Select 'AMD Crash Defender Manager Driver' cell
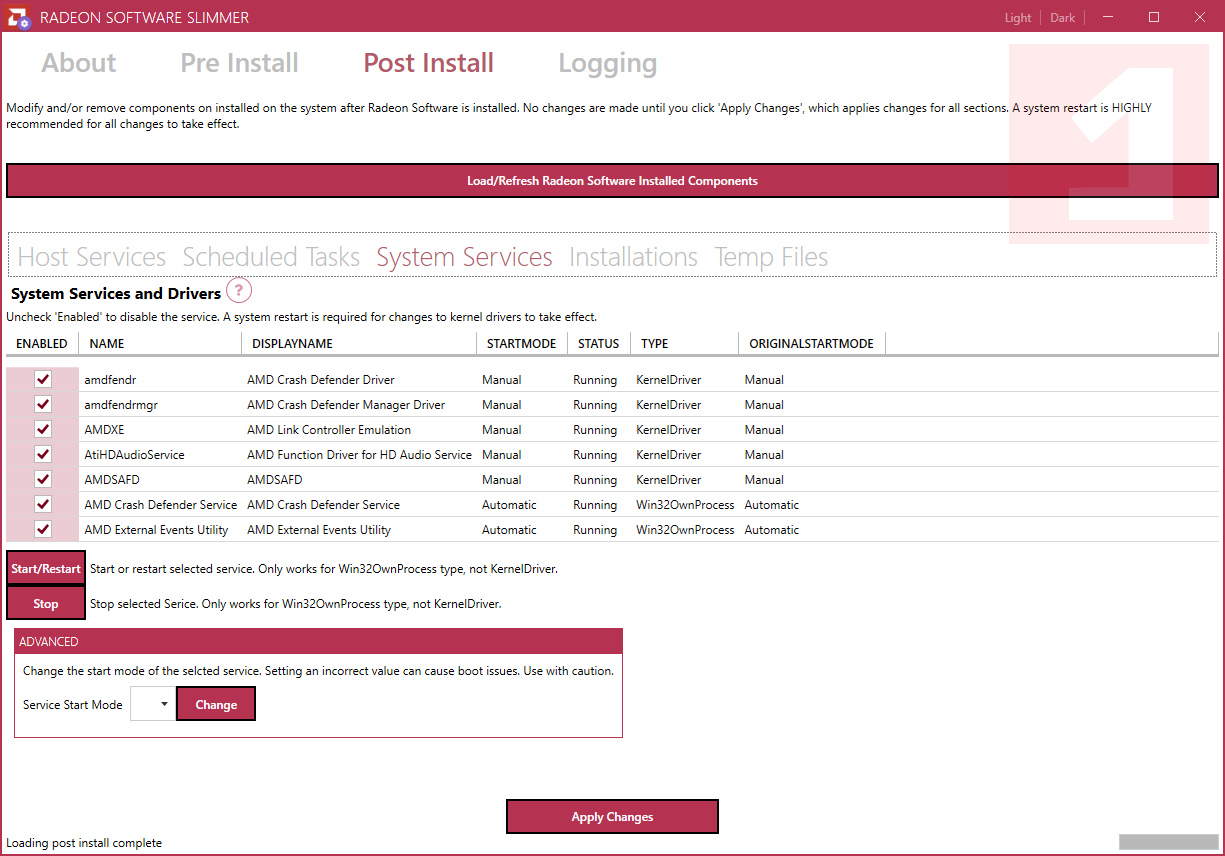 click(x=346, y=405)
